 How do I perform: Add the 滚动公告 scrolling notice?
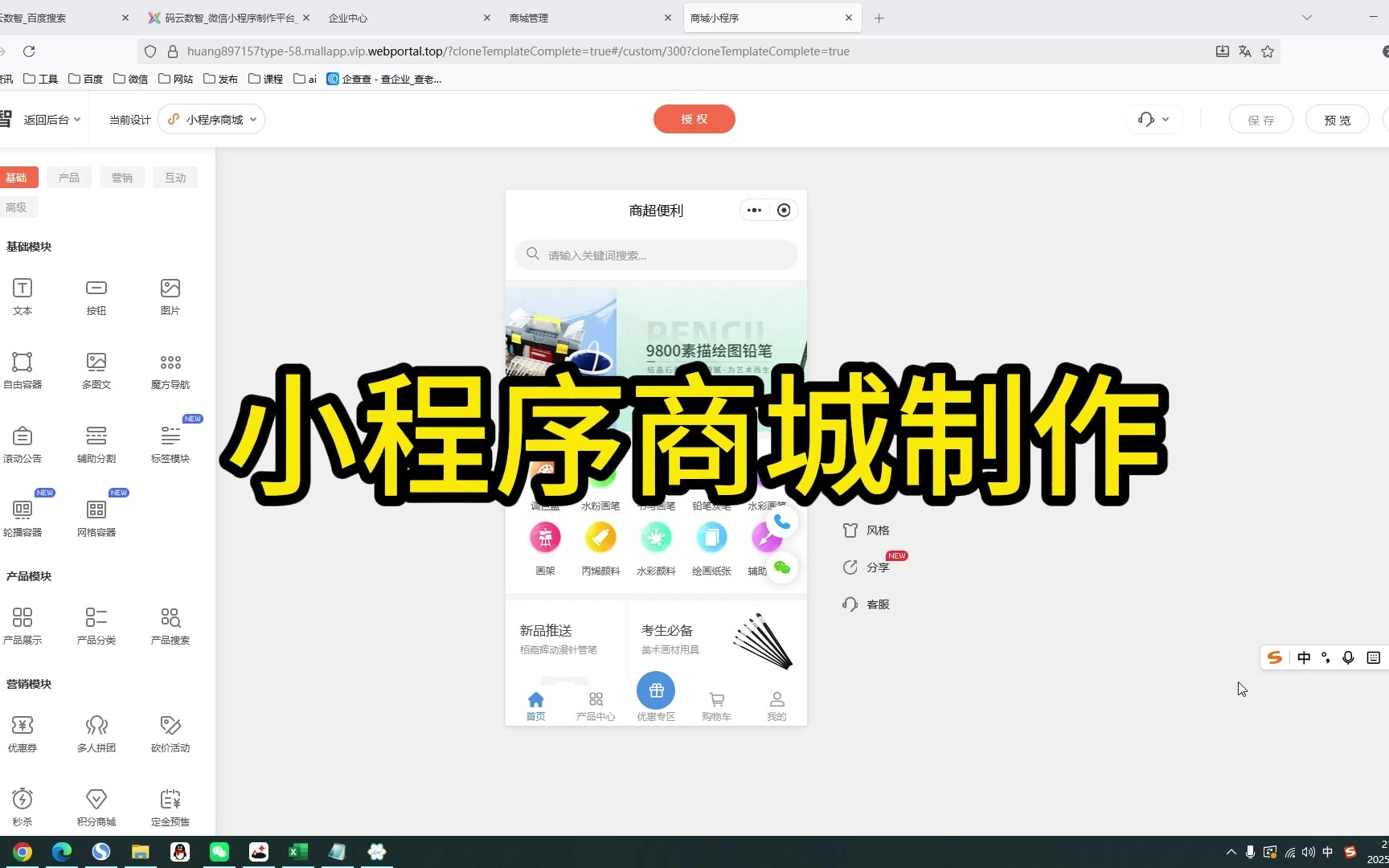23,444
